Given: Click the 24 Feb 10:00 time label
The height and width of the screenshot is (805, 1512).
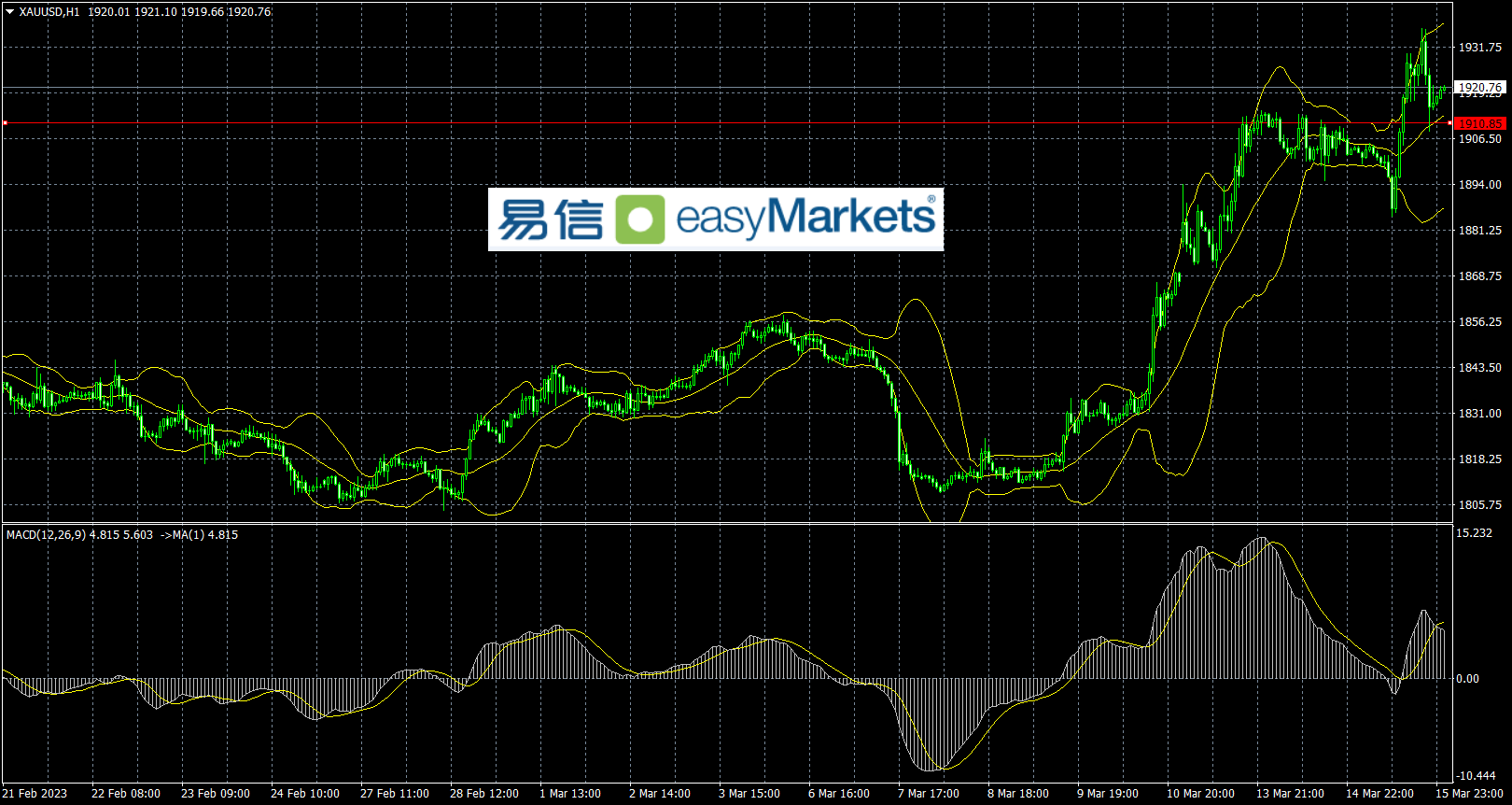Looking at the screenshot, I should pyautogui.click(x=305, y=794).
